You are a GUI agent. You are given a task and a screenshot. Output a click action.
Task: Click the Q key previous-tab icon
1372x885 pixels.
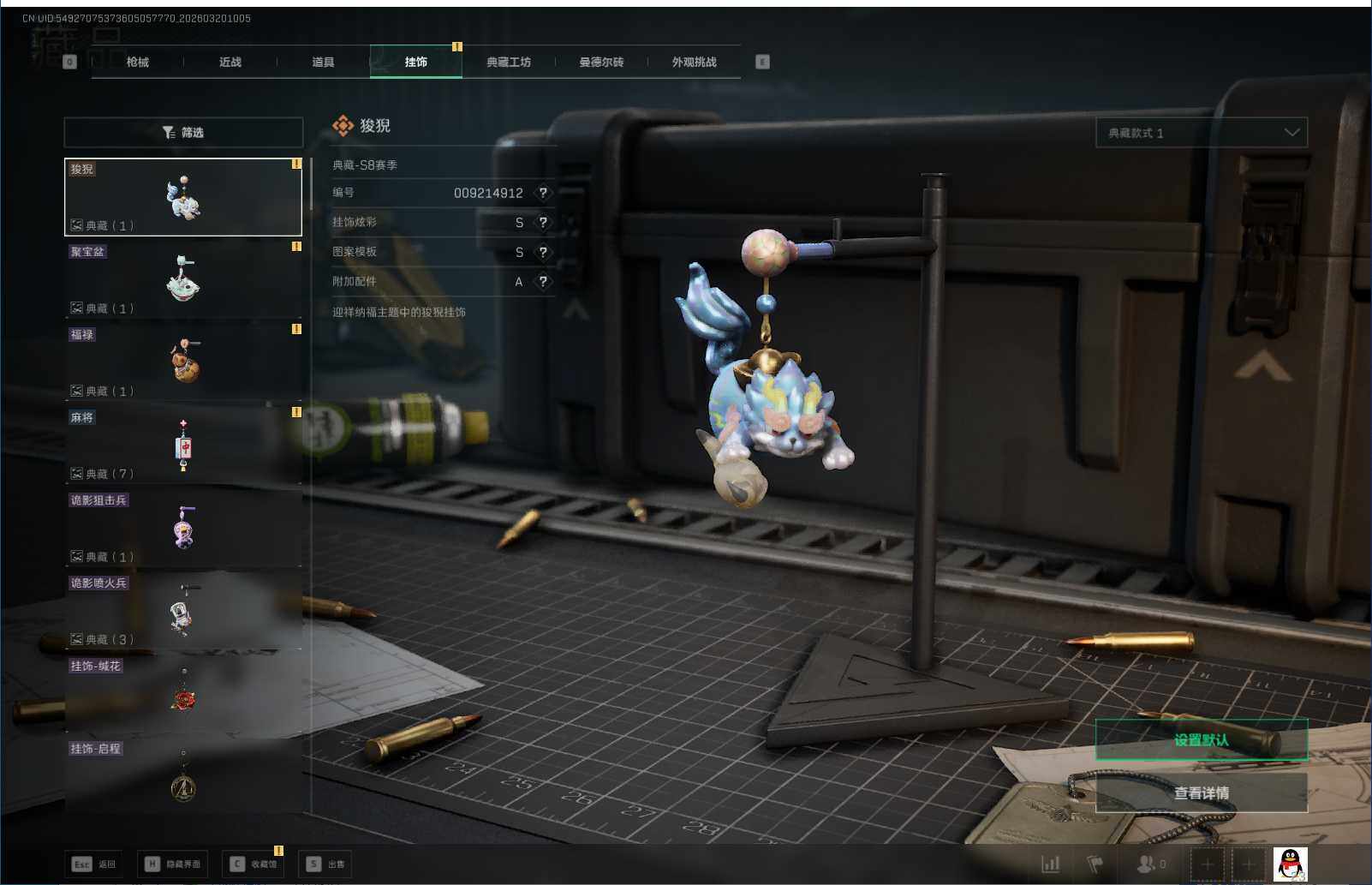click(x=70, y=62)
